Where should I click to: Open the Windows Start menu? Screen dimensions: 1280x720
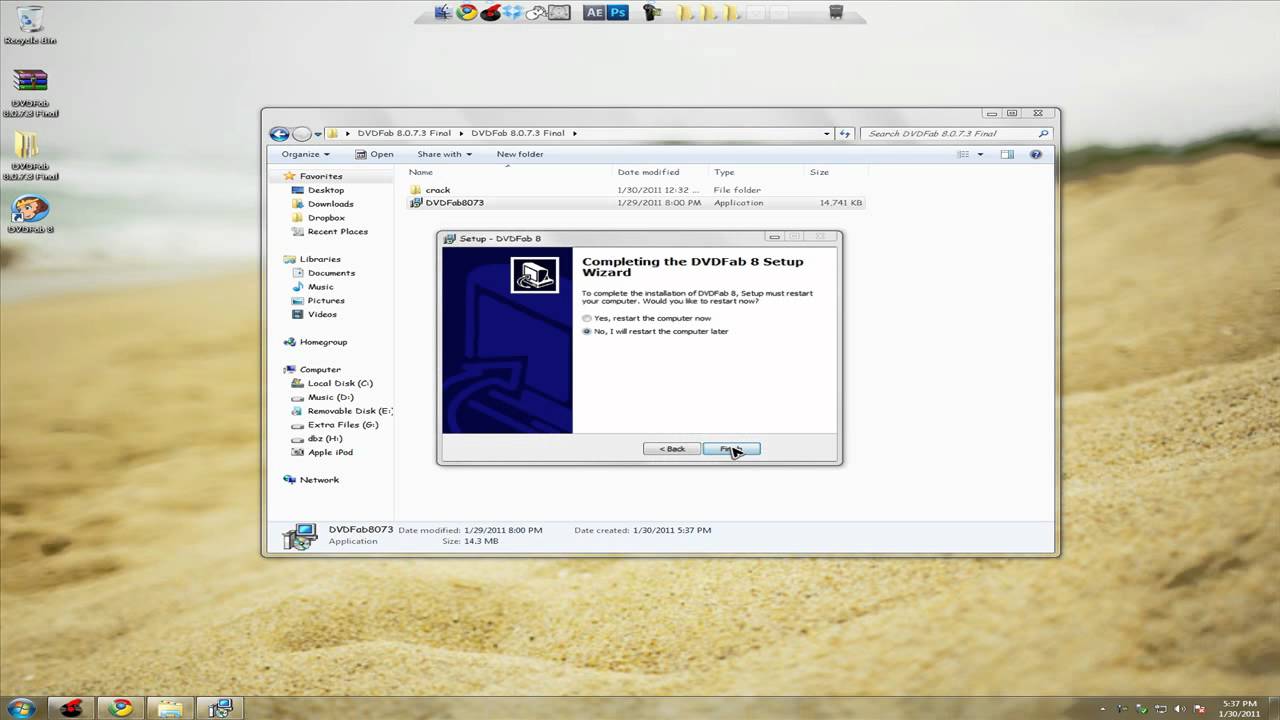(21, 707)
